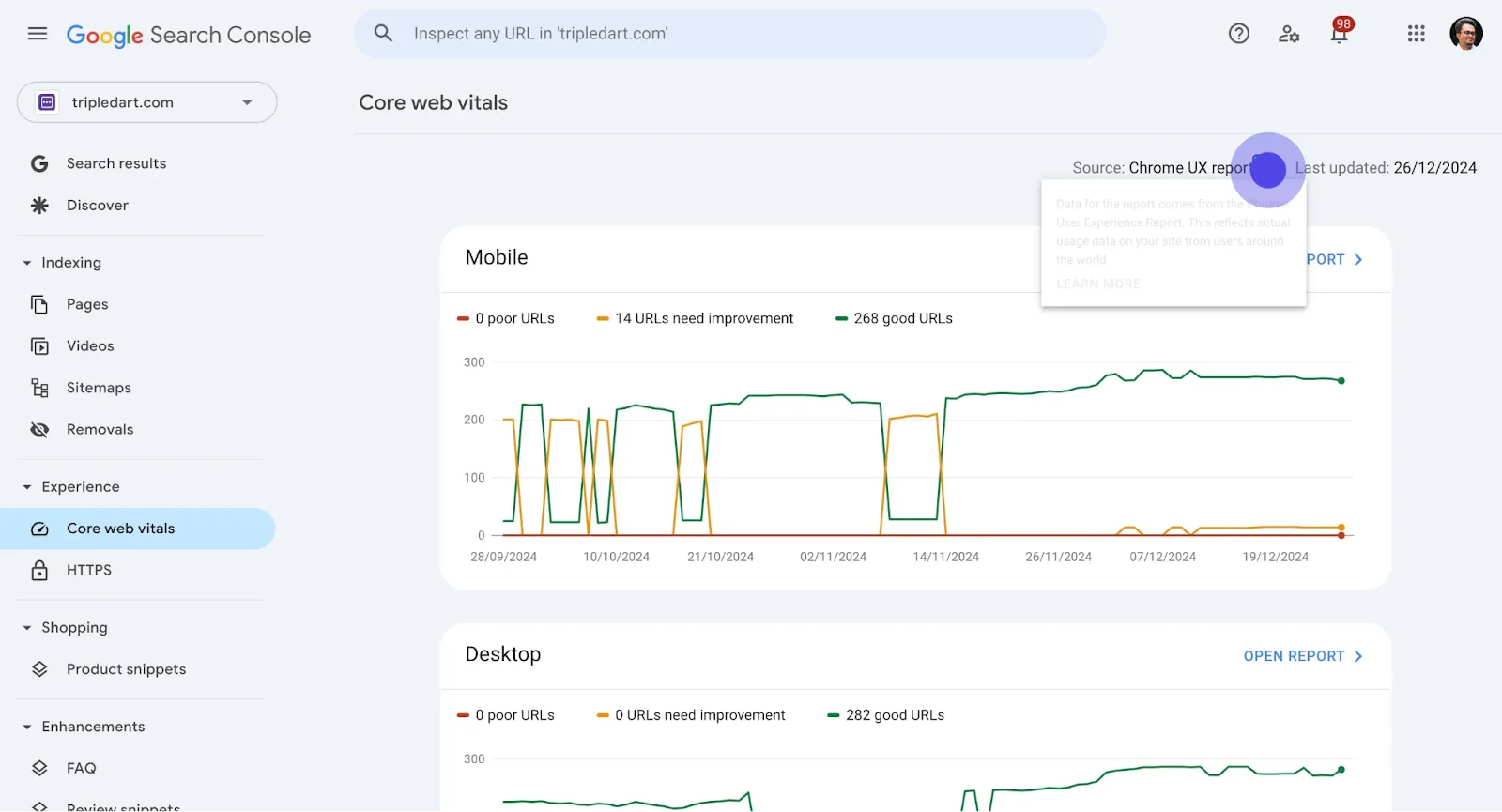Click the Google Search Console logo
This screenshot has height=812, width=1502.
189,36
